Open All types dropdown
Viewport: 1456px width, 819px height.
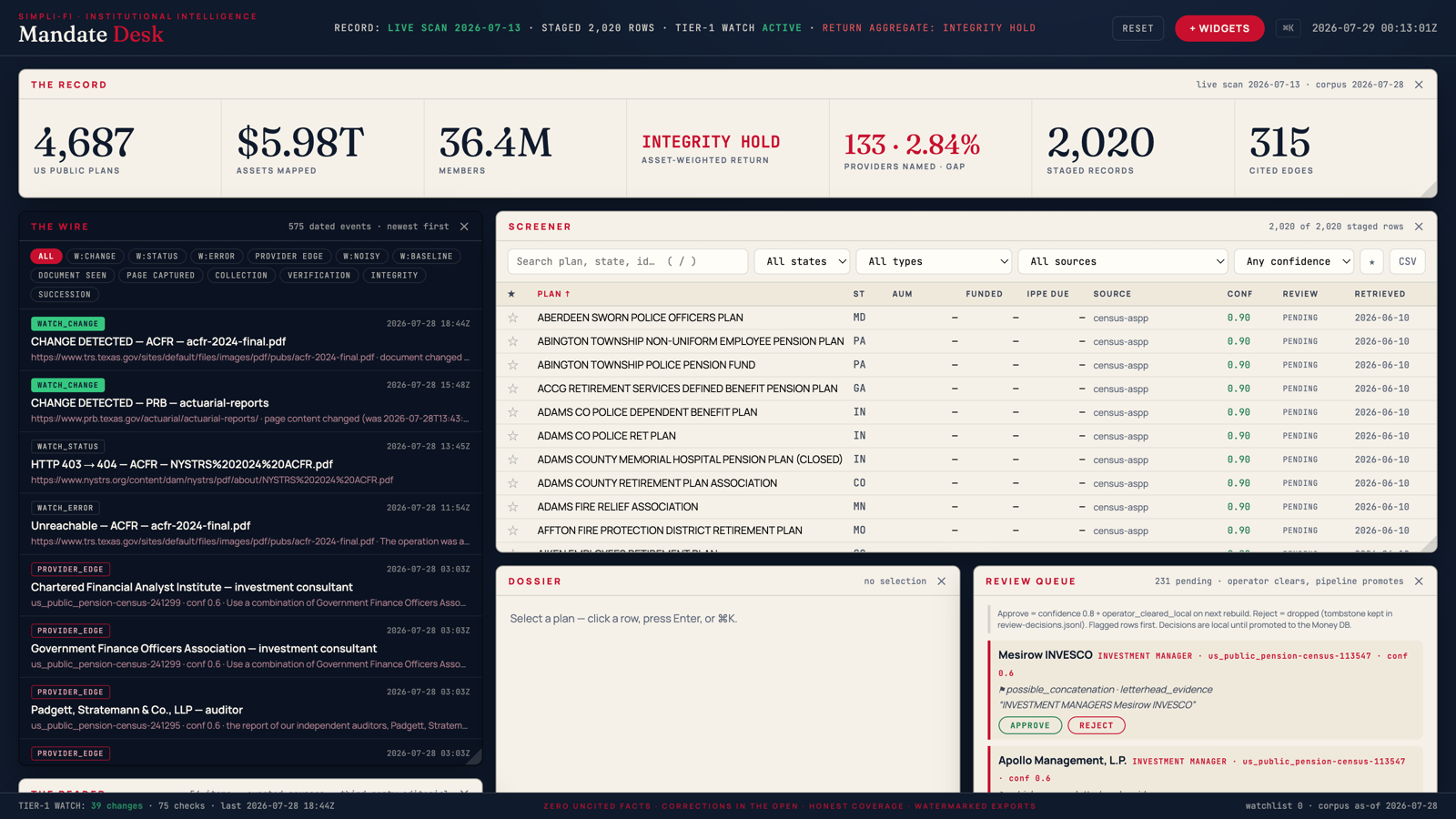click(934, 261)
